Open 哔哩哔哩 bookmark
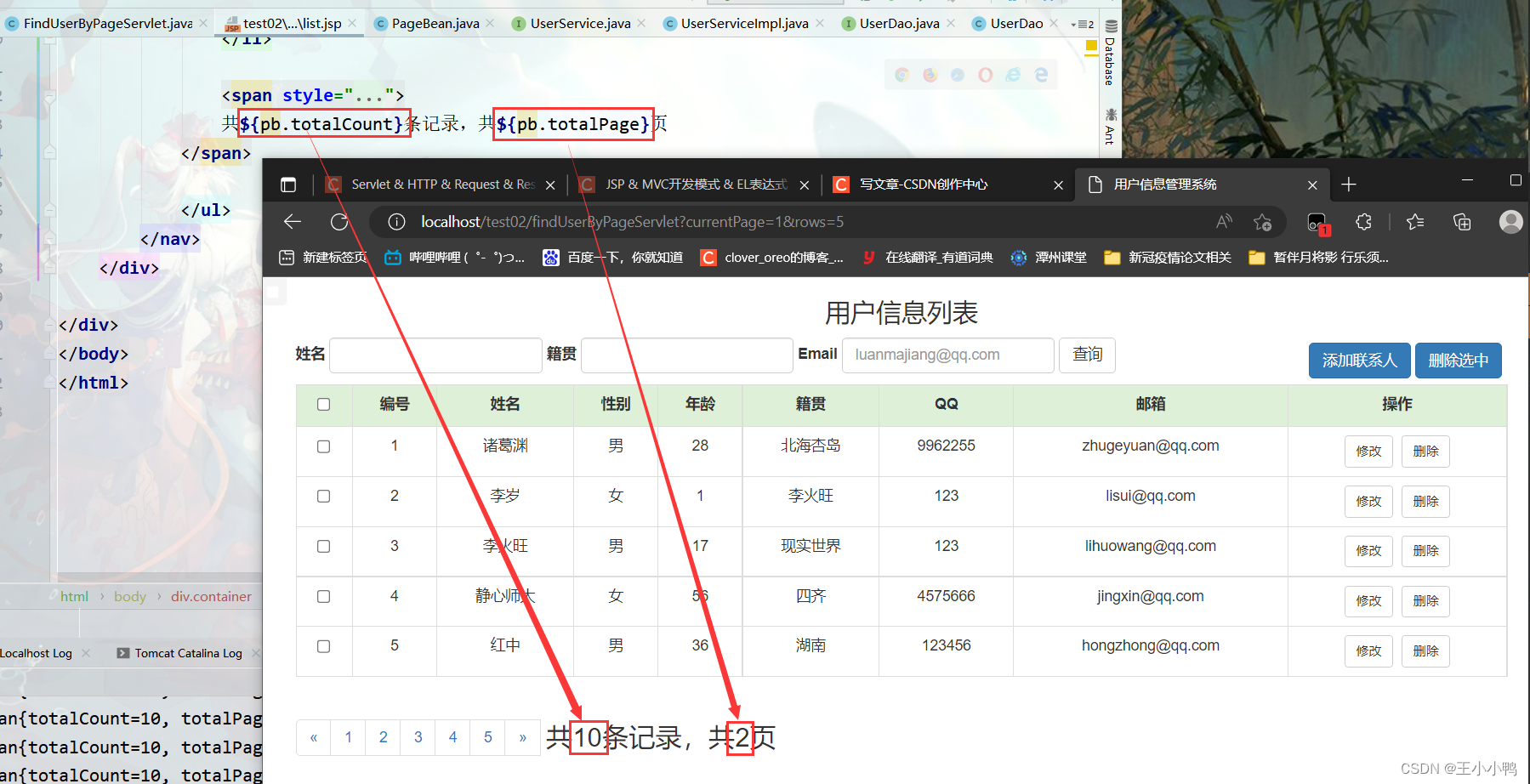The width and height of the screenshot is (1530, 784). click(x=454, y=258)
